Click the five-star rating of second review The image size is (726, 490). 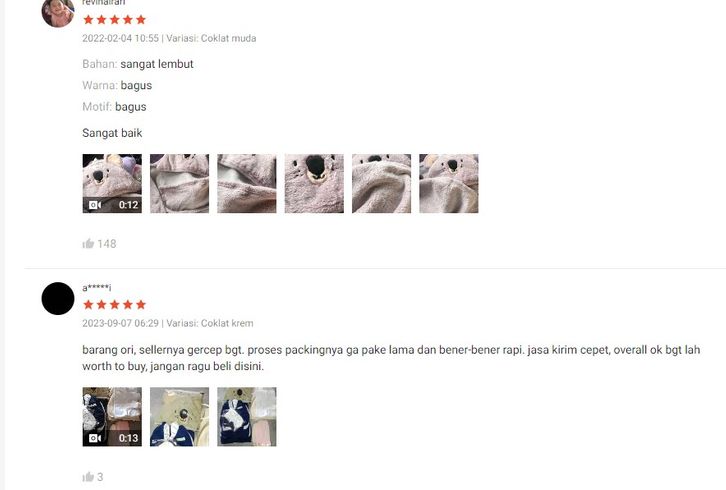click(114, 304)
